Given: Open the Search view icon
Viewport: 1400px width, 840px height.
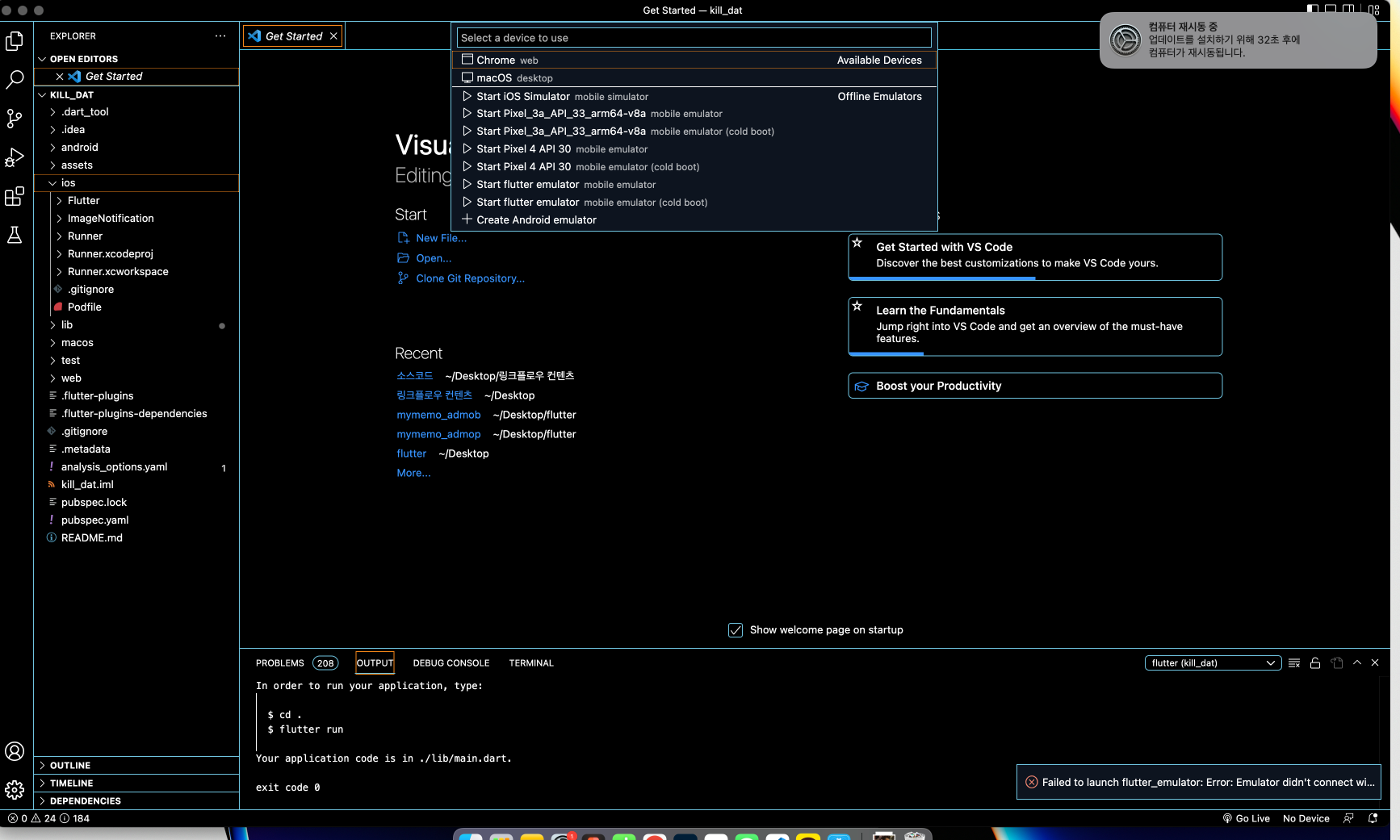Looking at the screenshot, I should (x=15, y=79).
